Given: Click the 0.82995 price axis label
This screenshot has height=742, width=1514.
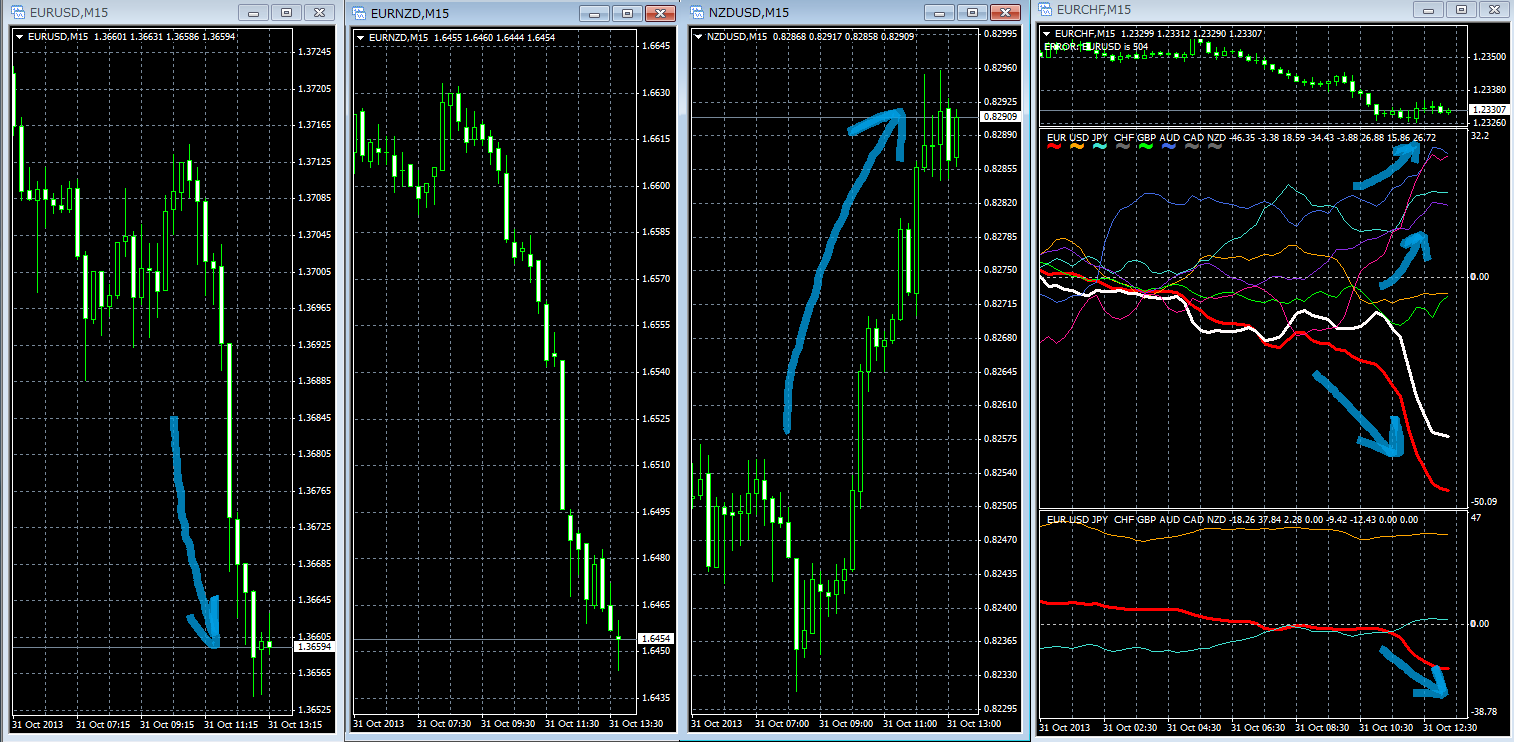Looking at the screenshot, I should (1000, 33).
